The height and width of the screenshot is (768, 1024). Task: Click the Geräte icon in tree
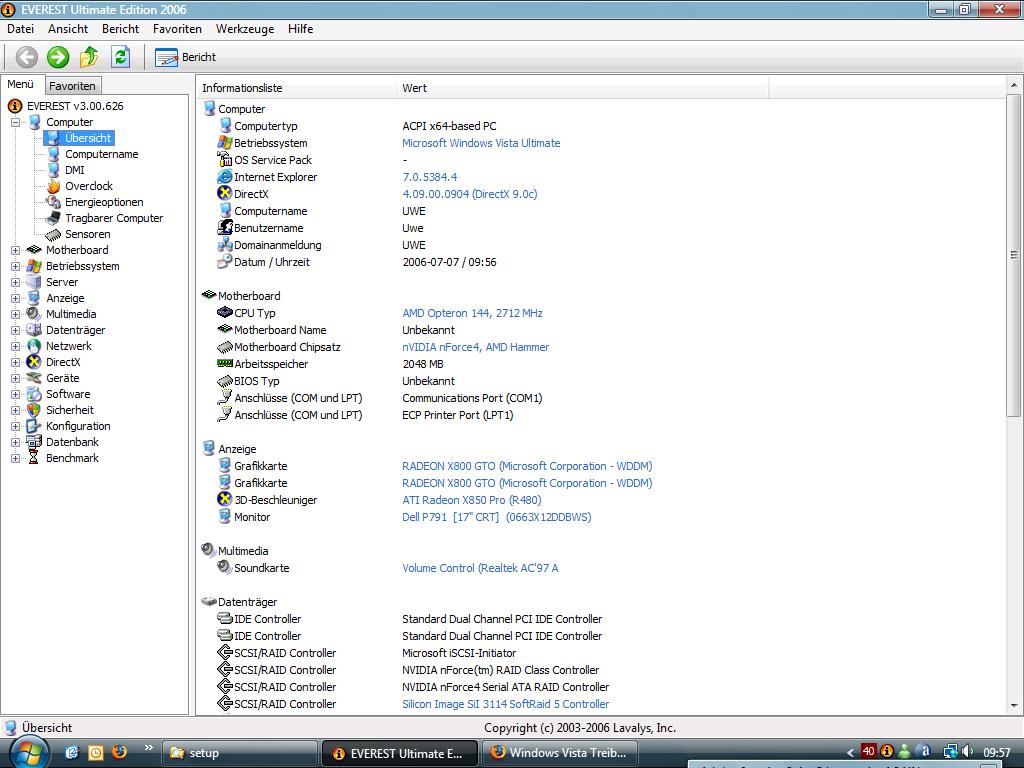(34, 378)
